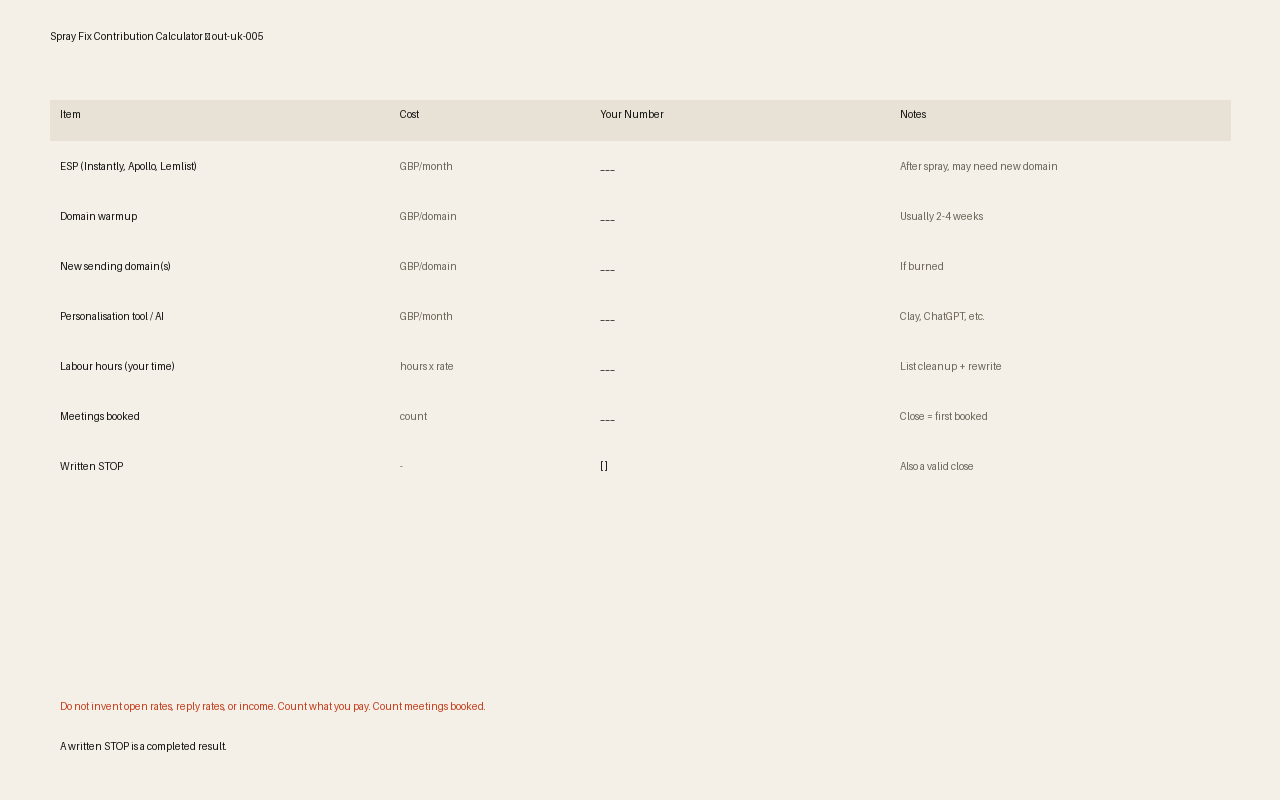1280x800 pixels.
Task: Click the Domain warmup Your Number blank
Action: (607, 217)
